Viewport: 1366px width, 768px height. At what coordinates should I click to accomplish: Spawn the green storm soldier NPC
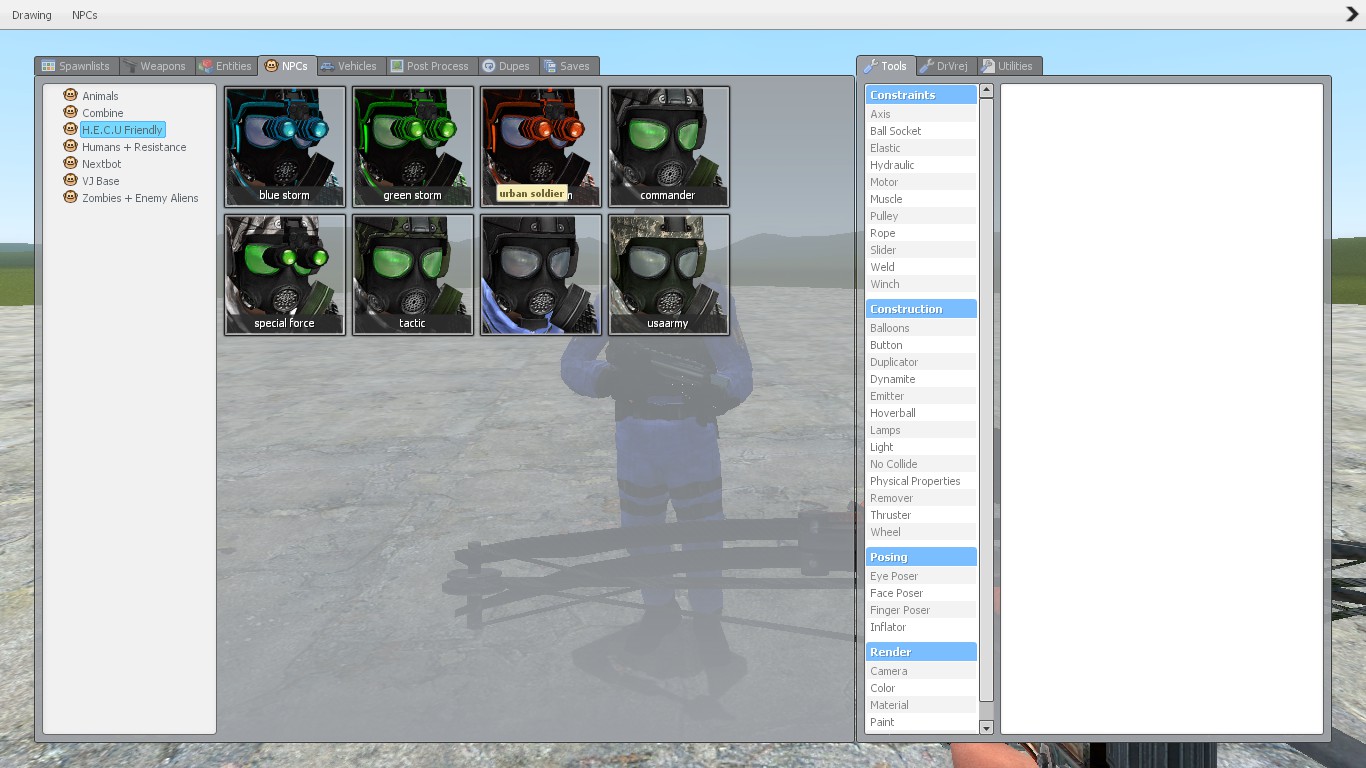pos(413,146)
